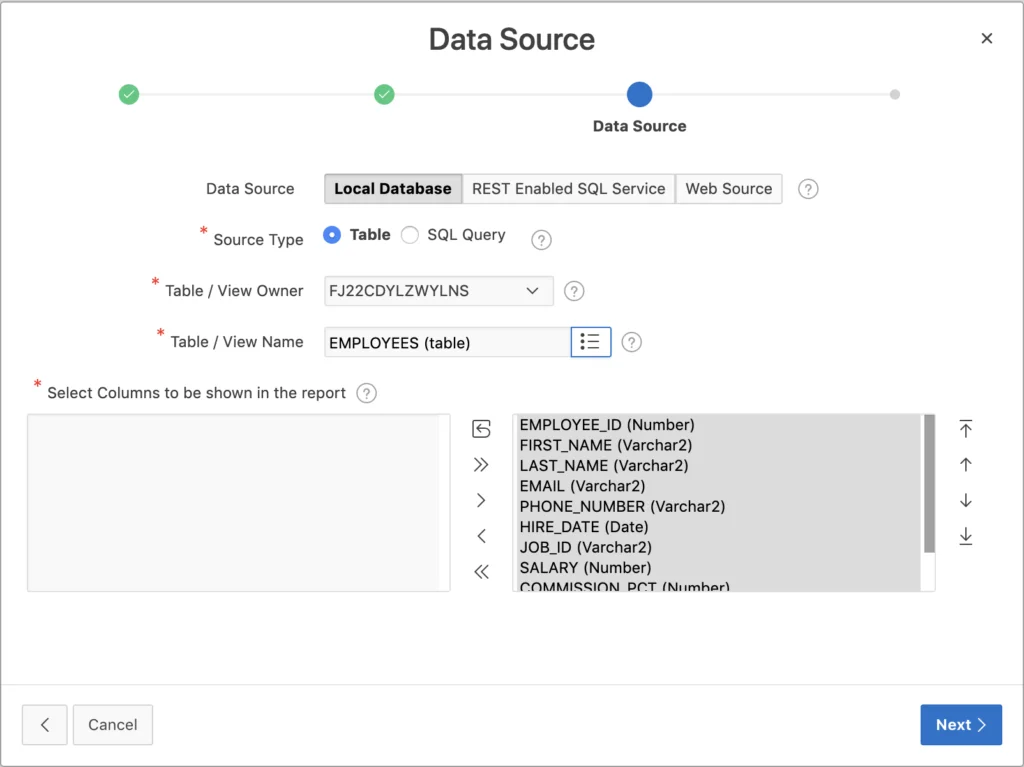Move selected column to Bottom

point(965,536)
